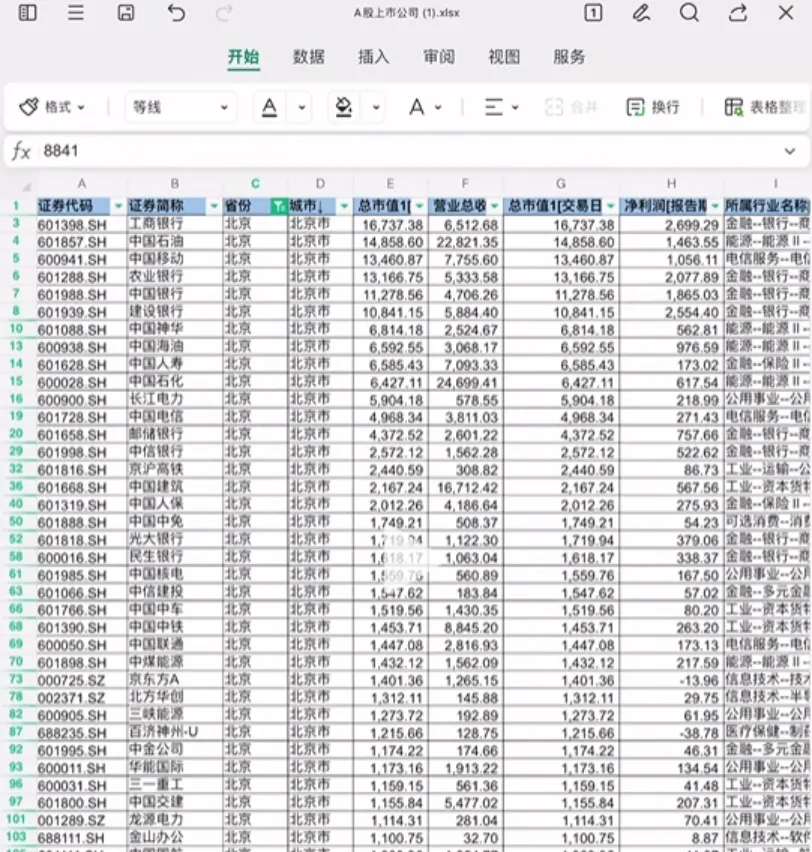Open the 格式 format brush dropdown

pyautogui.click(x=52, y=107)
